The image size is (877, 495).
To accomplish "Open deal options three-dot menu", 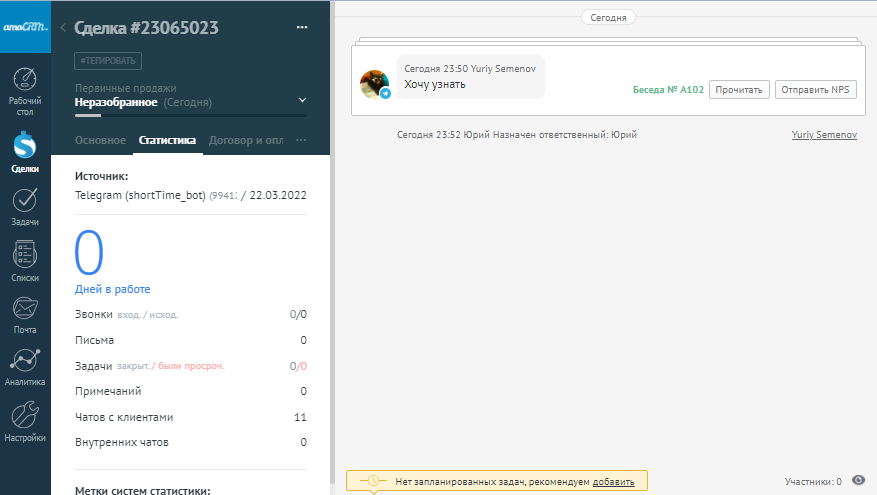I will coord(302,28).
